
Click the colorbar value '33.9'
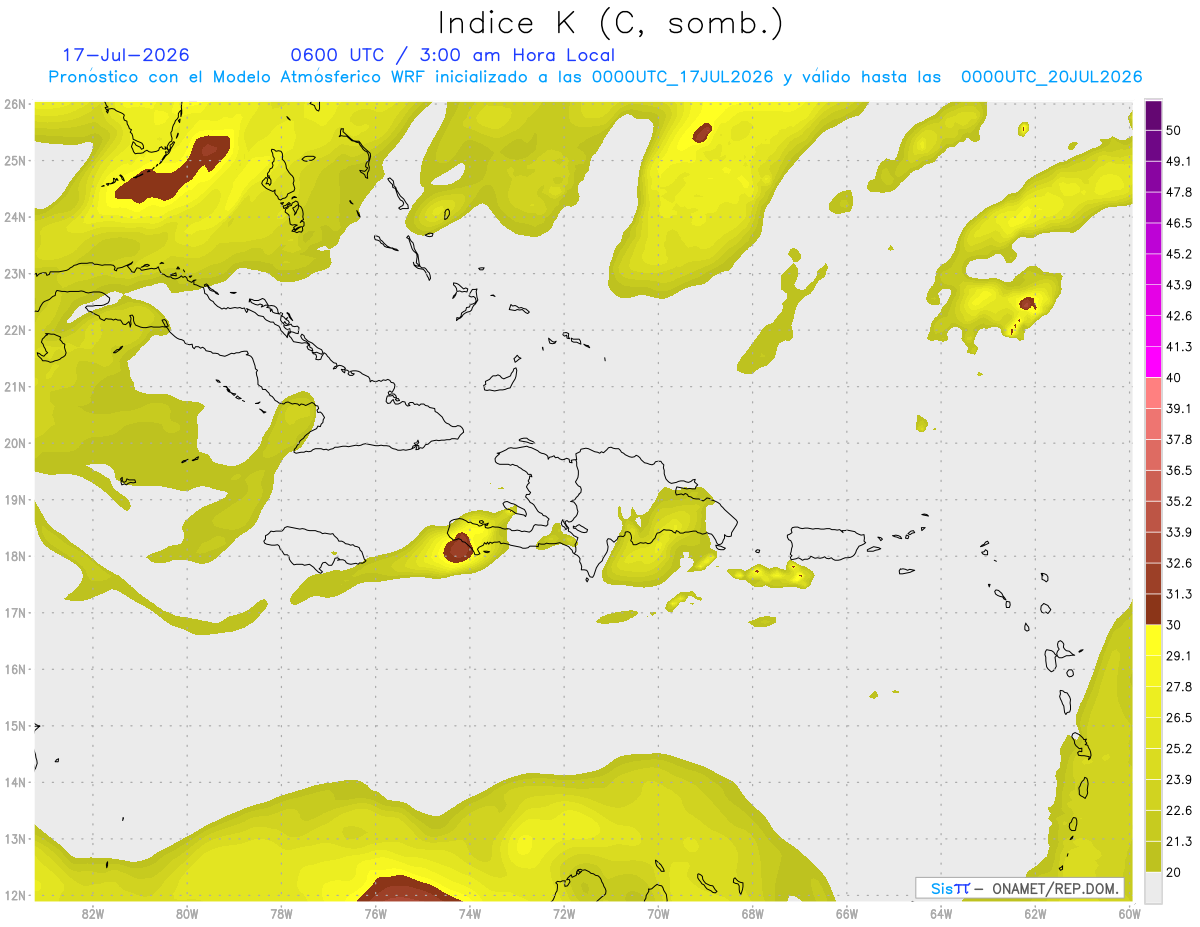coord(1179,532)
